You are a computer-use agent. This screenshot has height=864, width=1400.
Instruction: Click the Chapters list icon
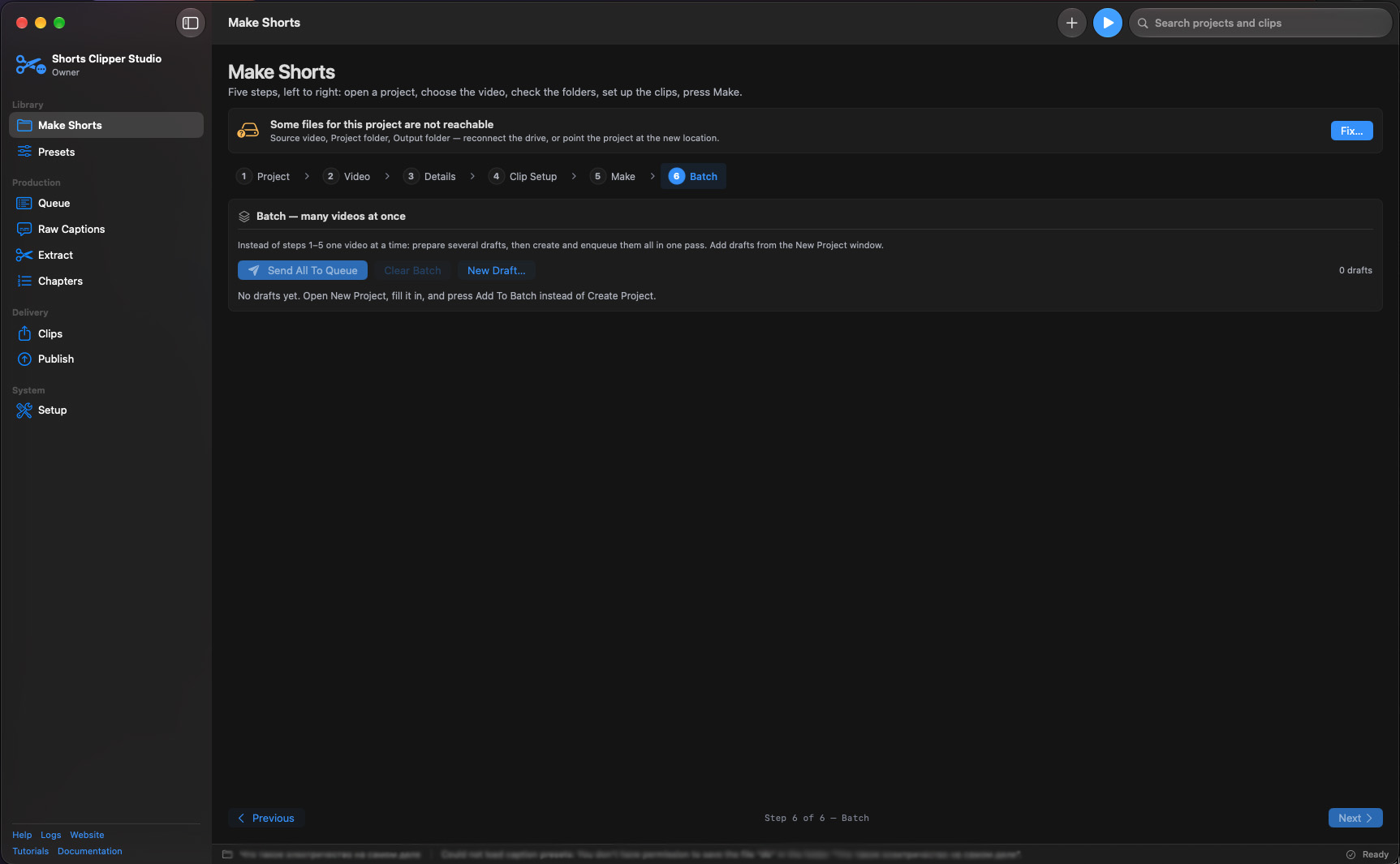[x=24, y=281]
